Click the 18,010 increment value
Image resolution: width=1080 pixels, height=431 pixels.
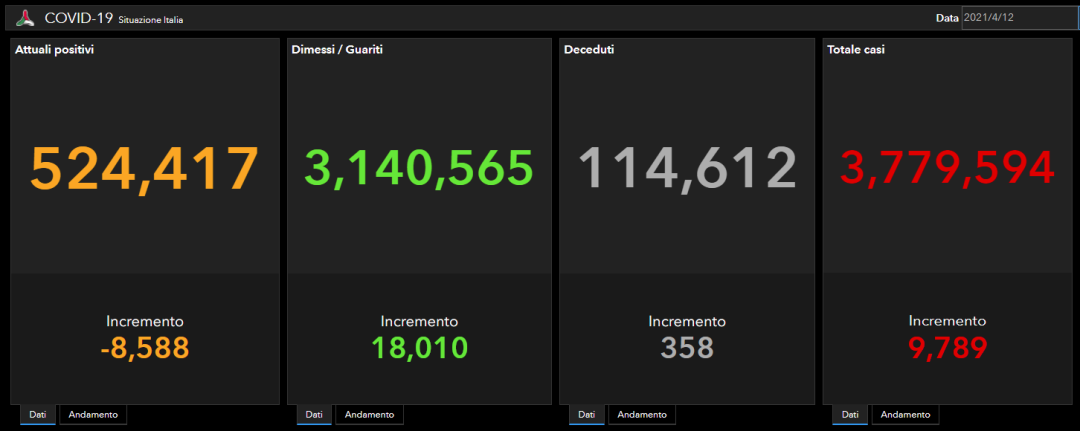pos(419,348)
